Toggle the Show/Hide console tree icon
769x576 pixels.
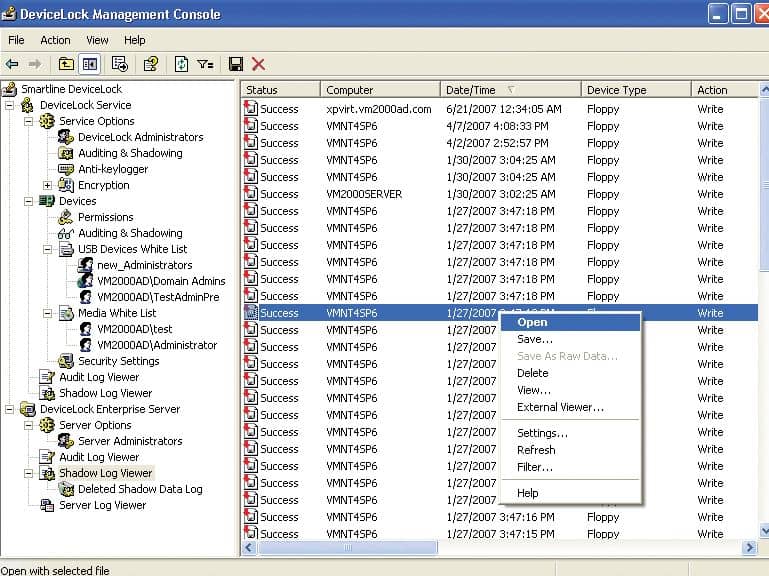90,64
